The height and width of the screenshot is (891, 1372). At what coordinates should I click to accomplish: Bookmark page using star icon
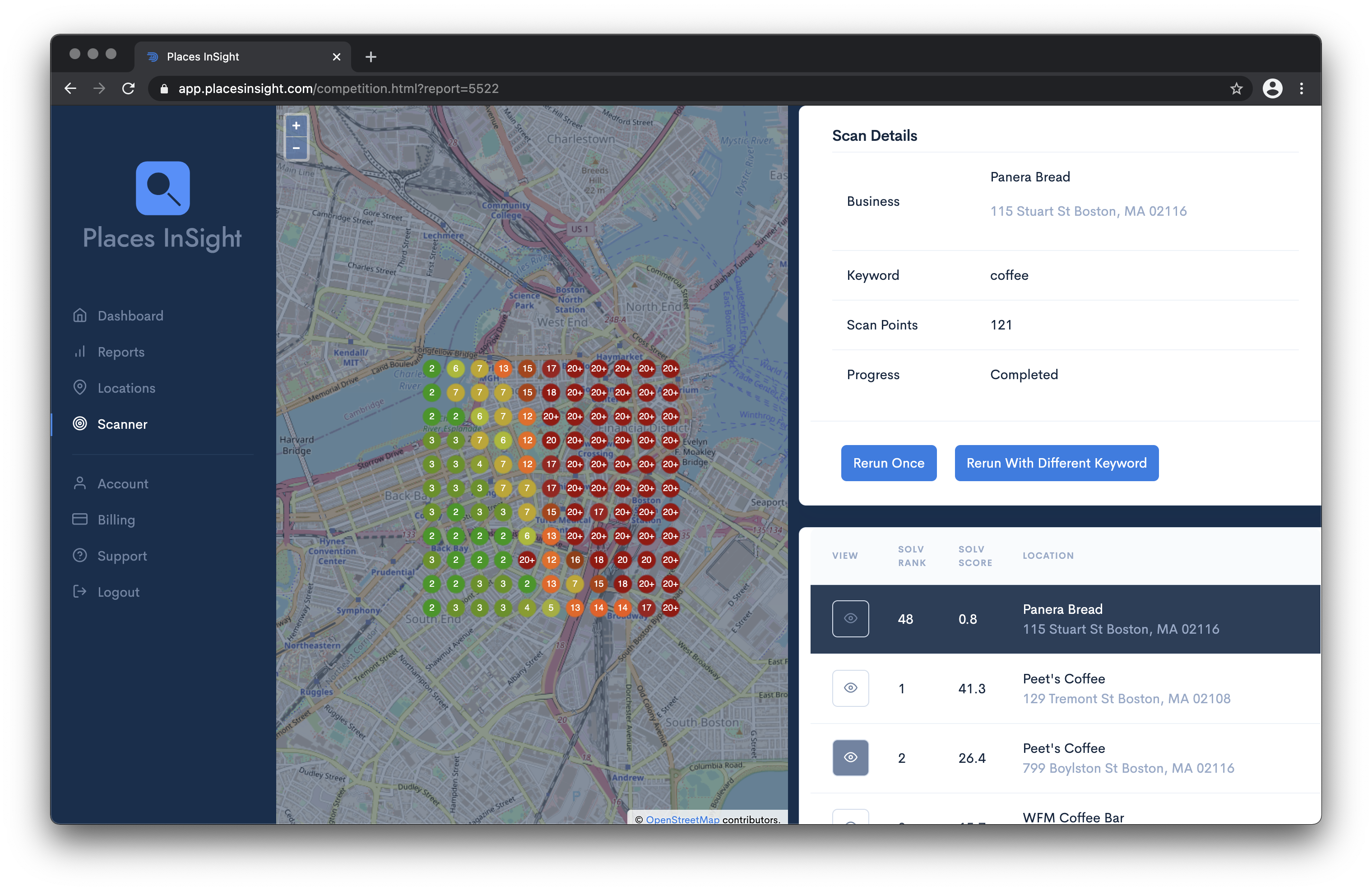pos(1236,88)
